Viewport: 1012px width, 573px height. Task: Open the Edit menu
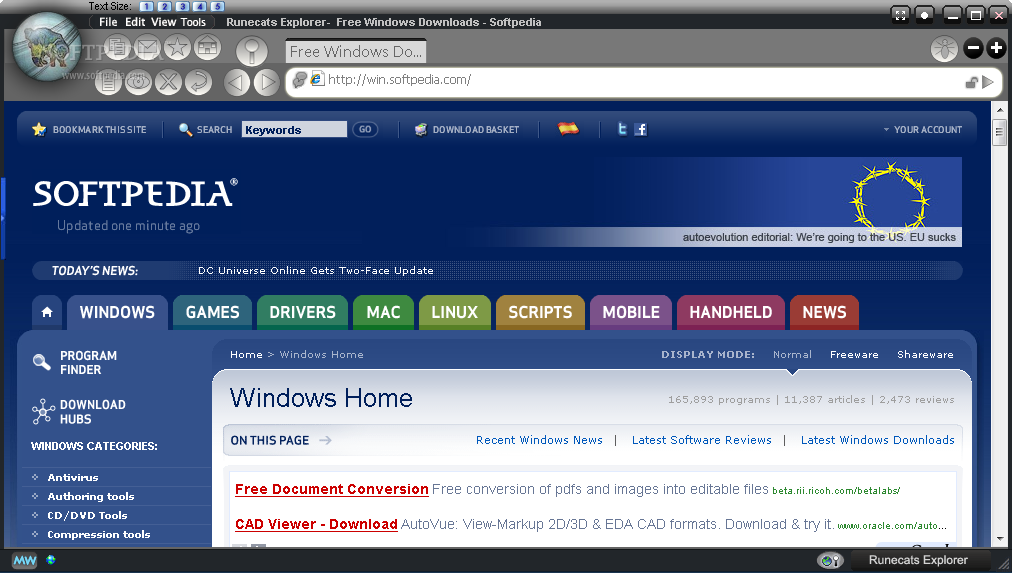click(x=135, y=22)
